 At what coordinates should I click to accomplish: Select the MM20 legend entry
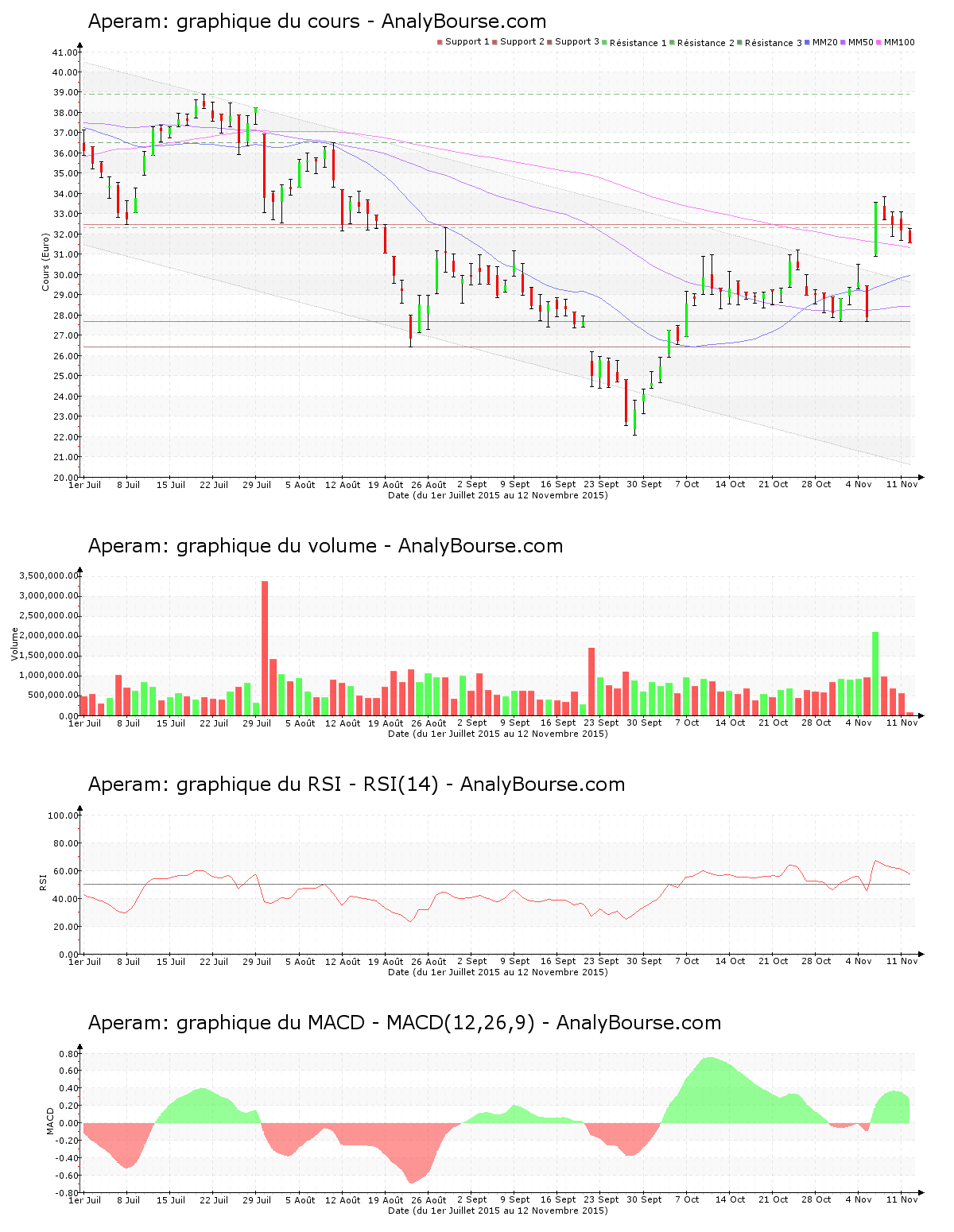coord(824,42)
